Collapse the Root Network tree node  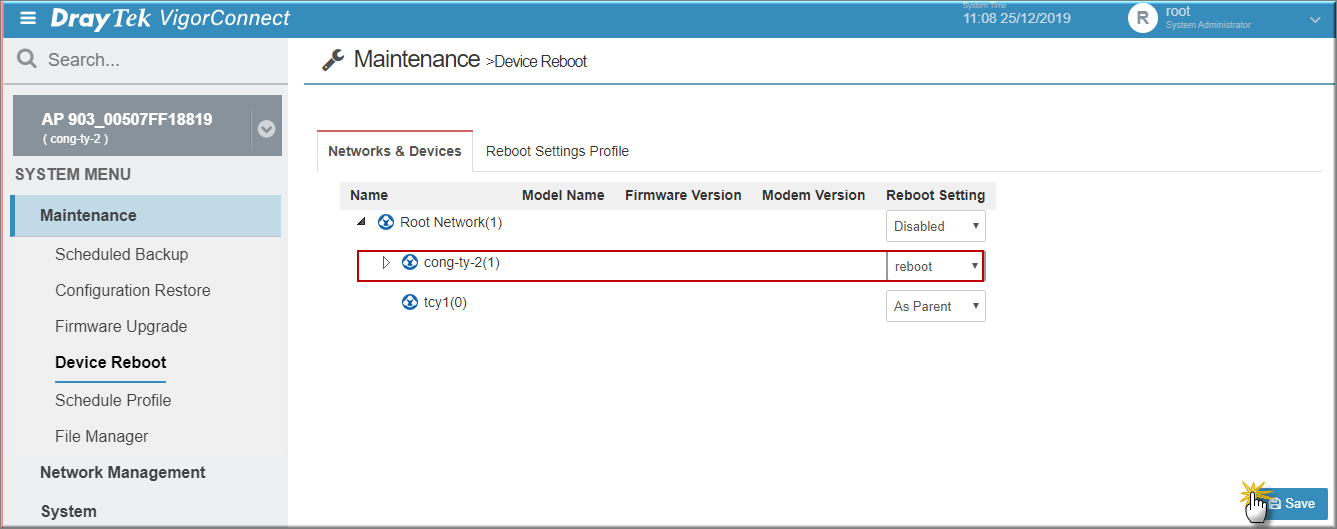coord(361,222)
